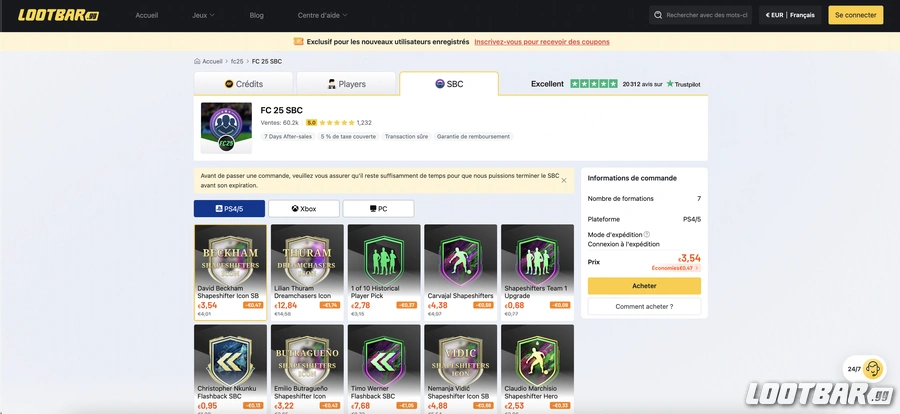Select the SBC tab
The height and width of the screenshot is (414, 900).
tap(449, 84)
